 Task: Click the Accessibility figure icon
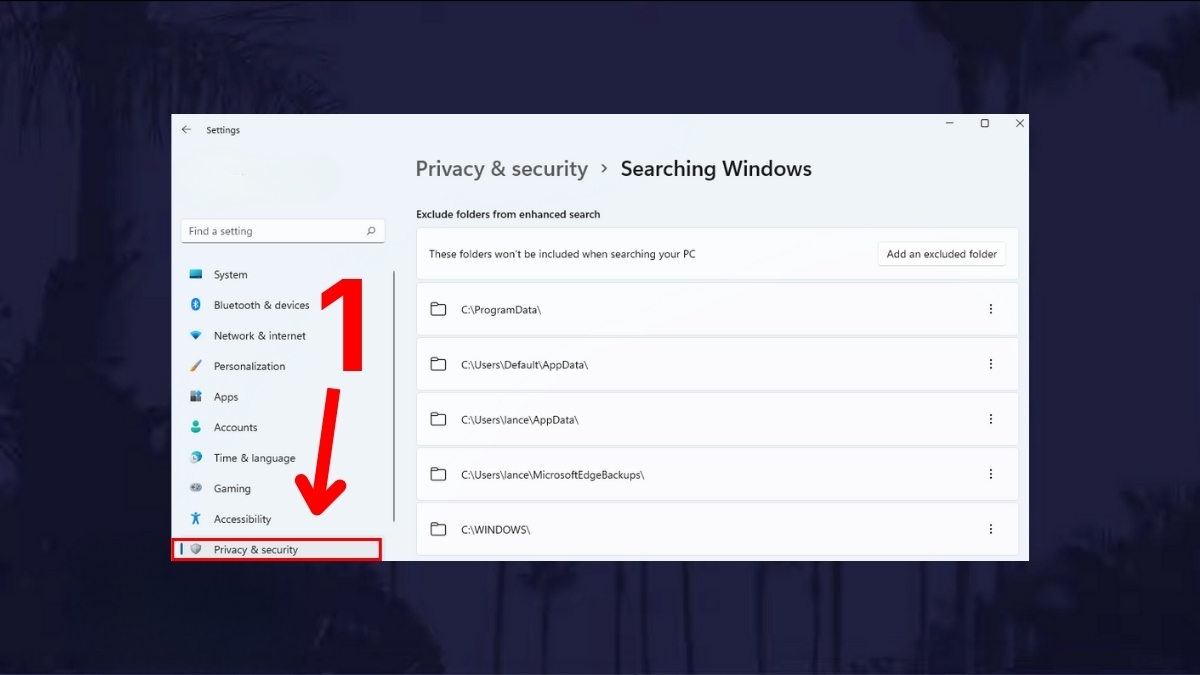[196, 519]
